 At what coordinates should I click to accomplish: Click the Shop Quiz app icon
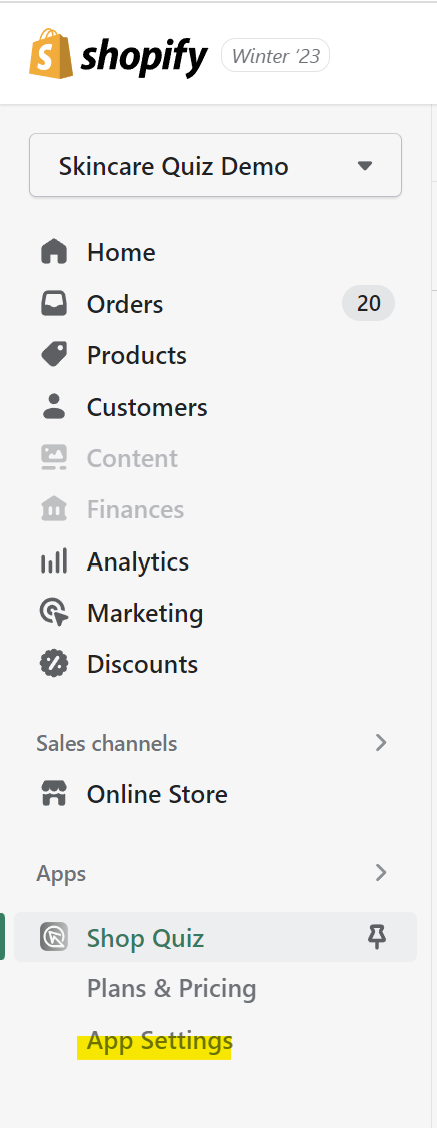tap(54, 937)
